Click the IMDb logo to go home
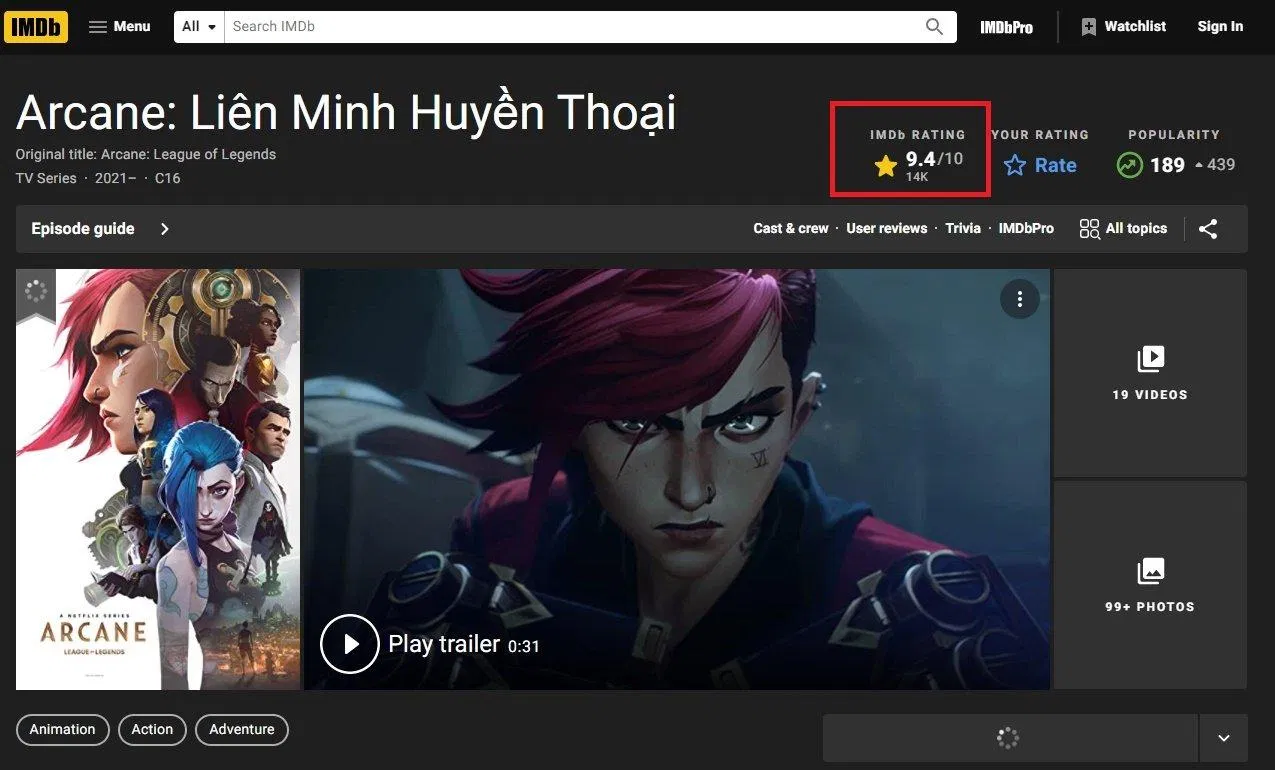This screenshot has width=1275, height=770. coord(36,26)
